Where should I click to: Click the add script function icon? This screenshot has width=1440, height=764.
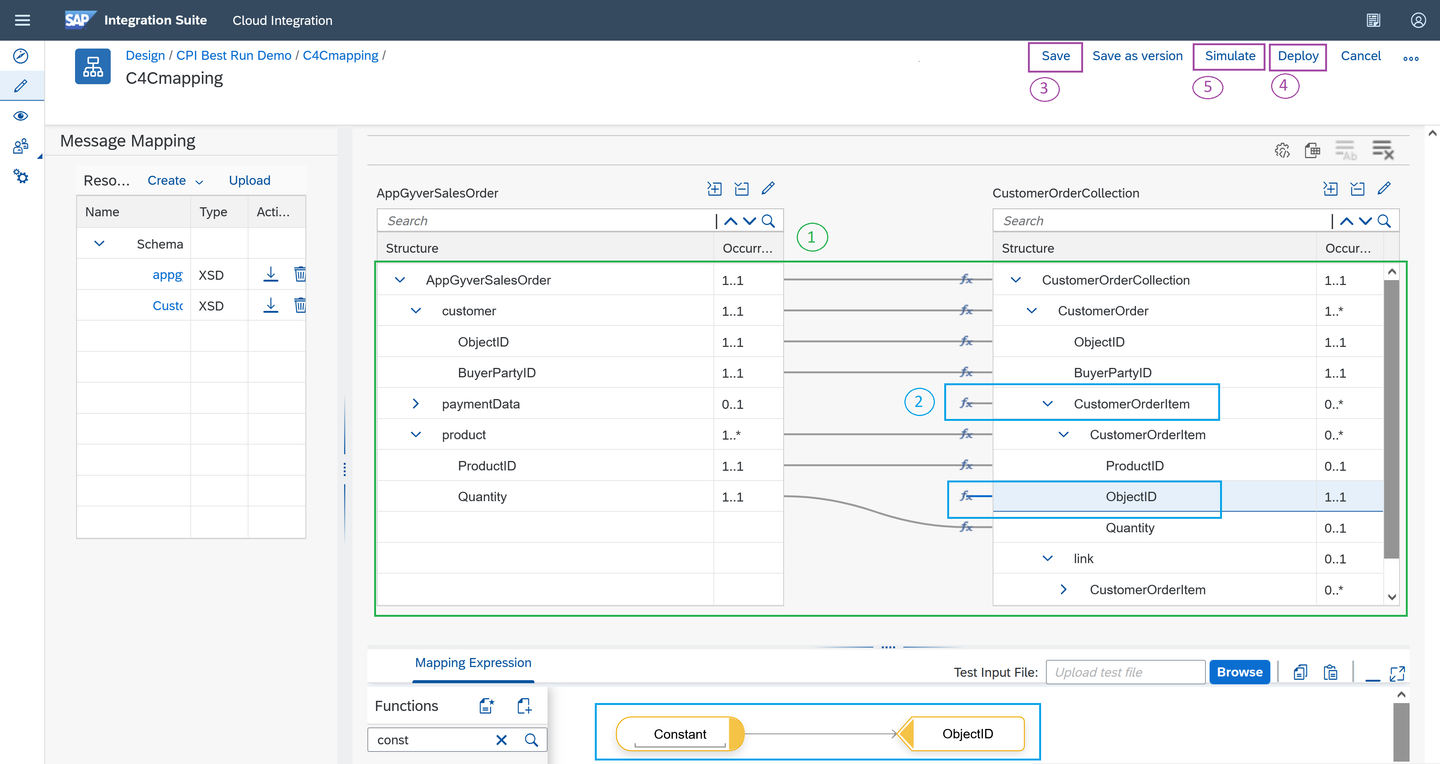524,706
